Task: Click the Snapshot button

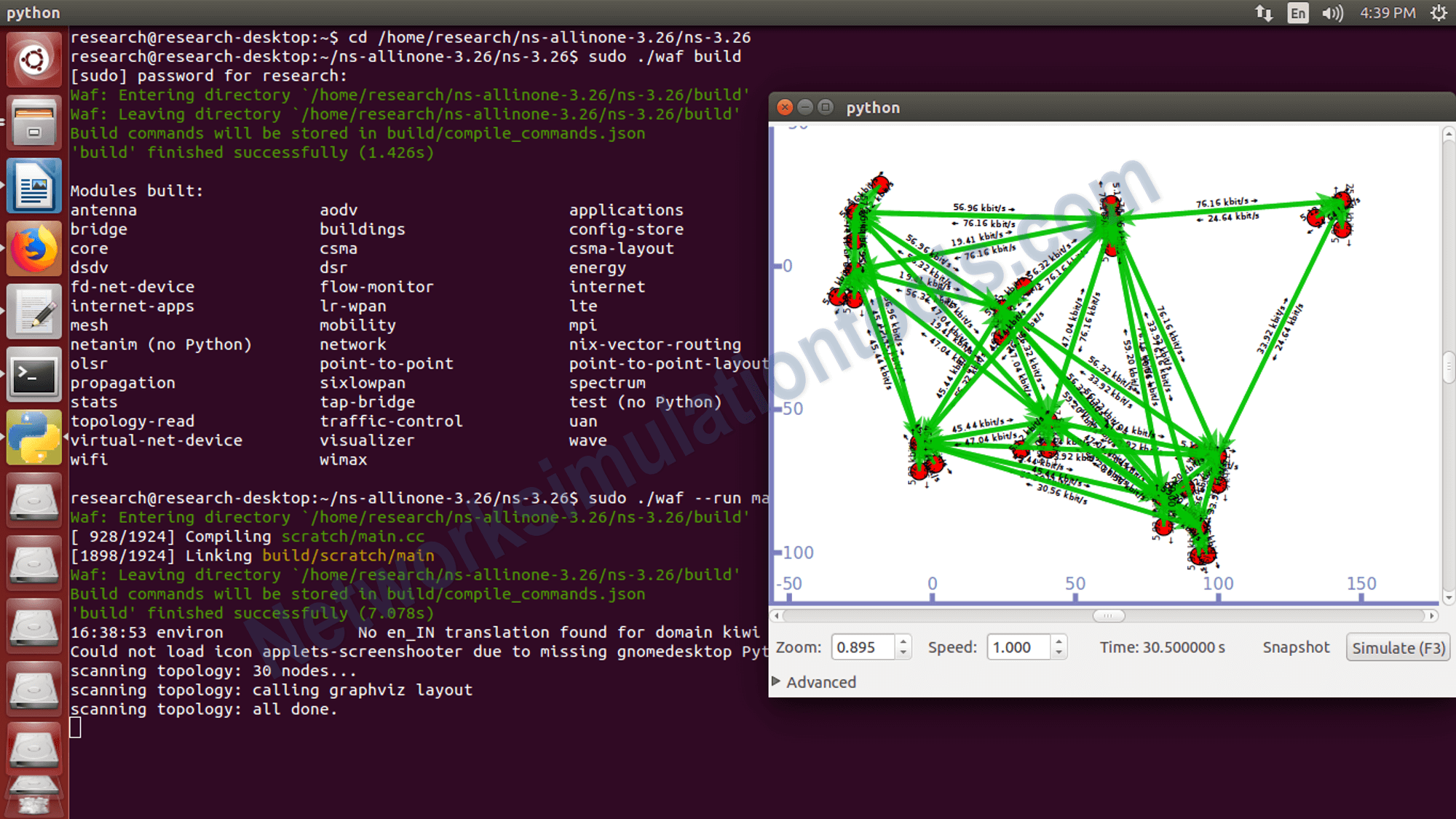Action: [1296, 647]
